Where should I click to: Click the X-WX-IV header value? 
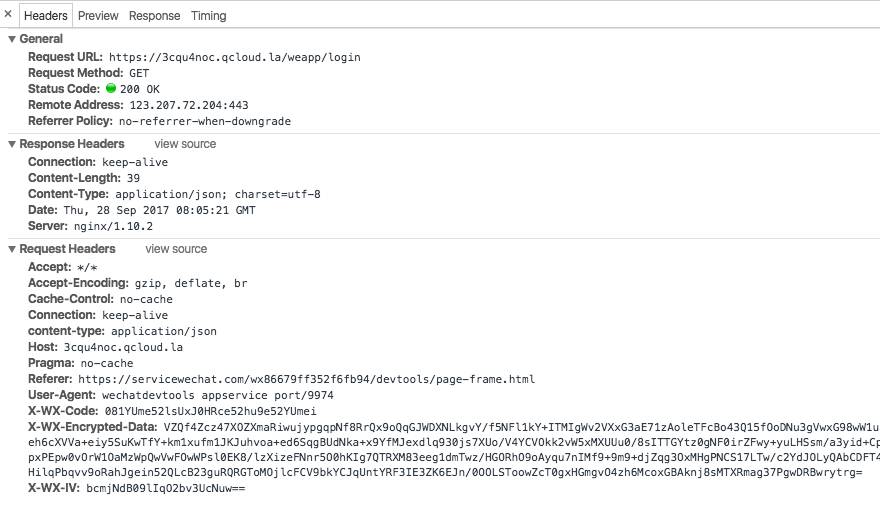tap(166, 488)
